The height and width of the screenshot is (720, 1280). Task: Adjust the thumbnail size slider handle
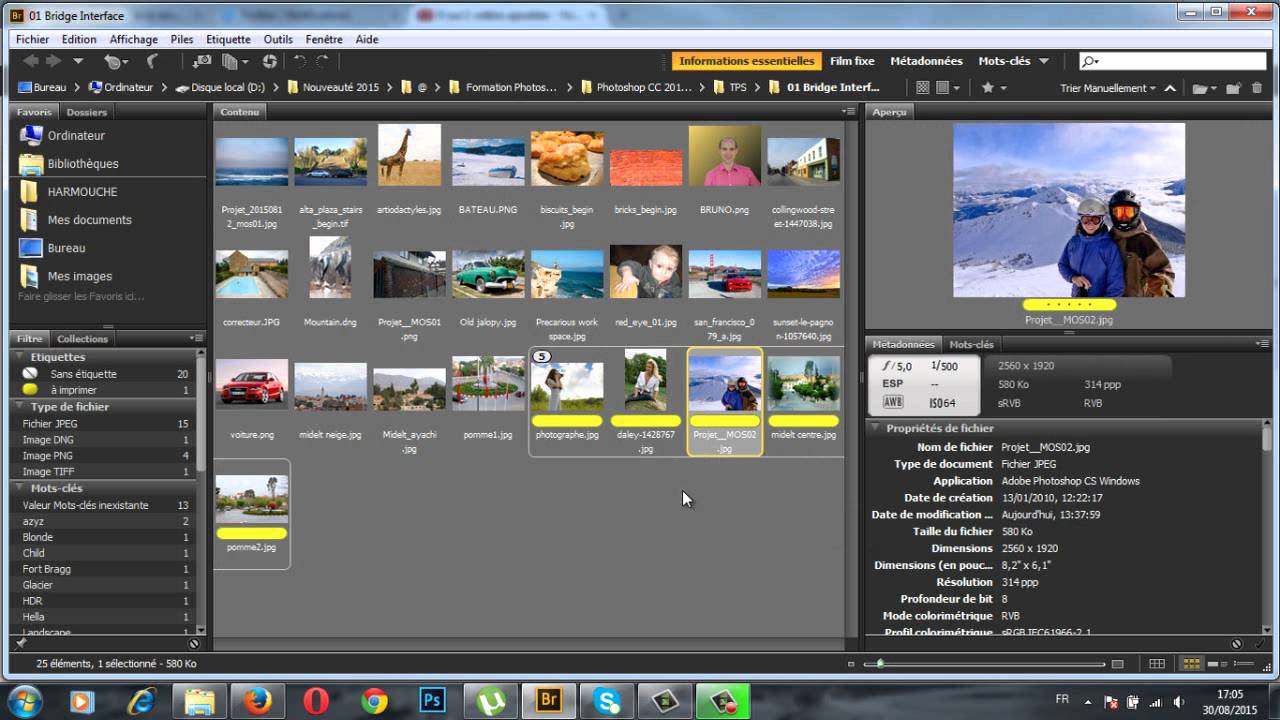tap(880, 664)
